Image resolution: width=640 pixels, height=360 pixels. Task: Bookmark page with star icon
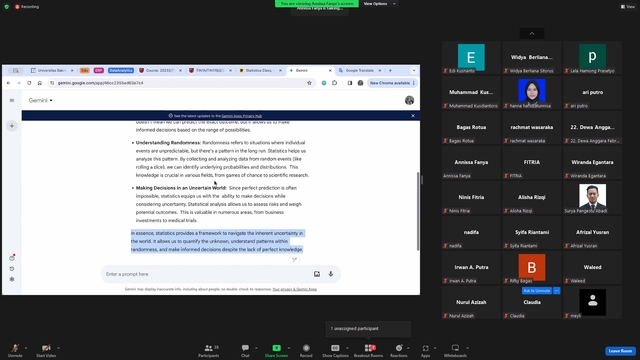pos(309,83)
